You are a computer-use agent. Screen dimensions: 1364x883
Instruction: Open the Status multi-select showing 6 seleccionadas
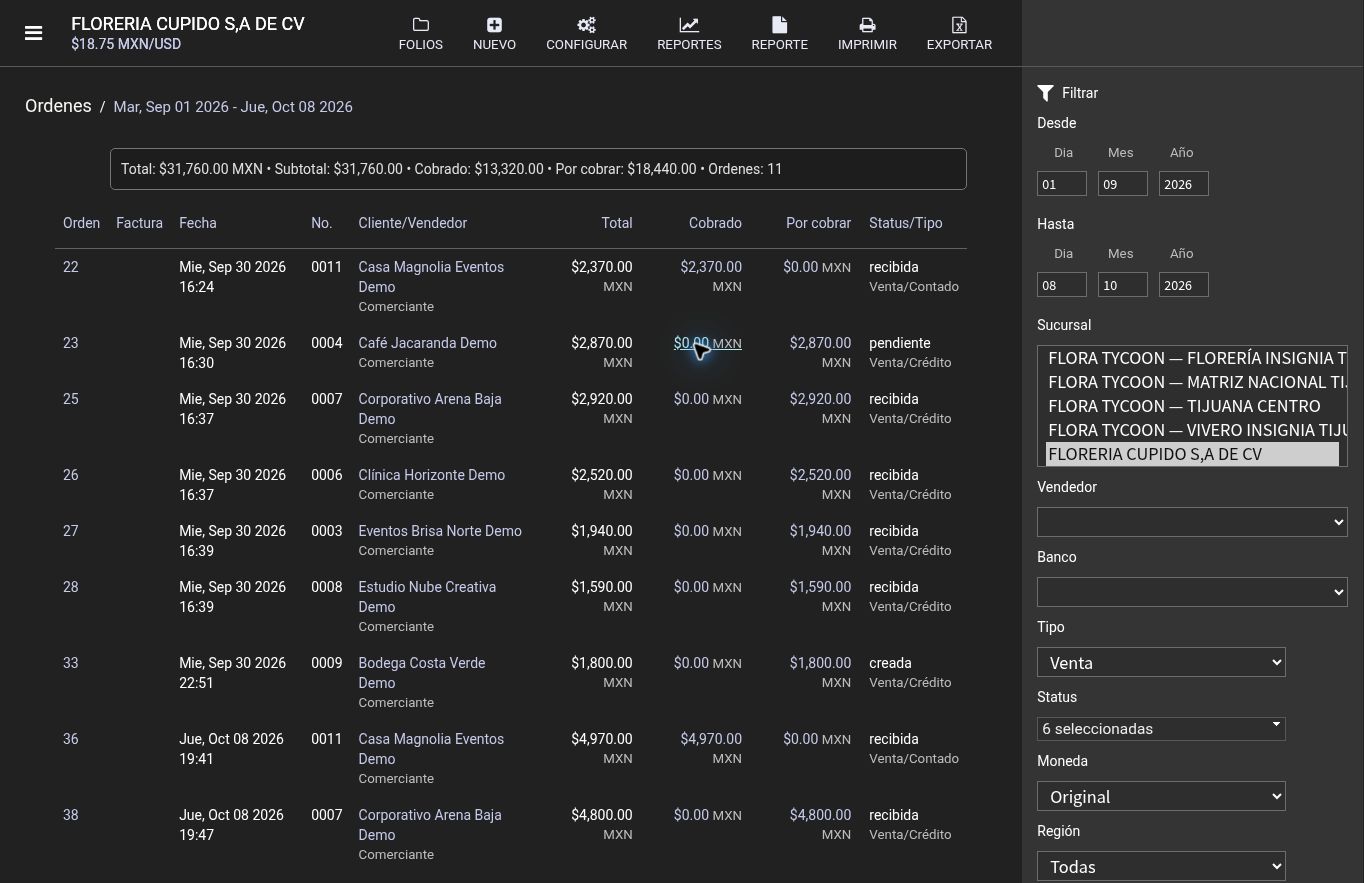point(1161,729)
